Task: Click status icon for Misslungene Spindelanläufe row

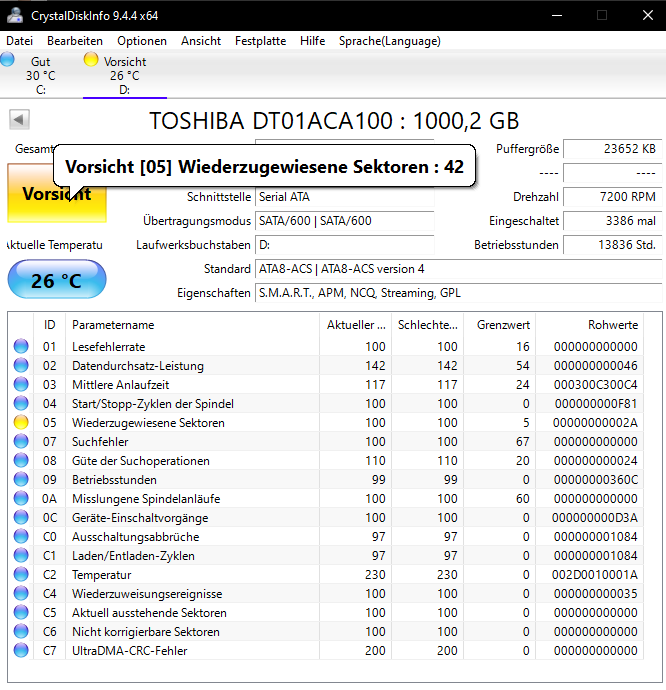Action: [x=21, y=499]
